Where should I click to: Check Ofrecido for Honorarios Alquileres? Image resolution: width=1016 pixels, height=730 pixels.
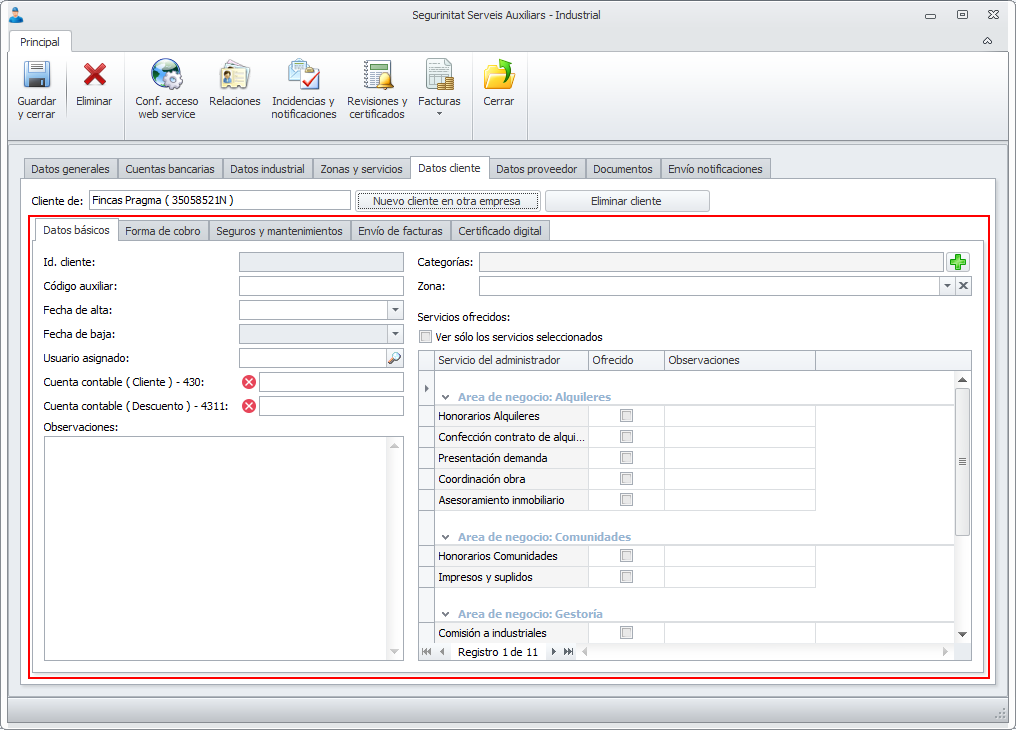pyautogui.click(x=627, y=416)
